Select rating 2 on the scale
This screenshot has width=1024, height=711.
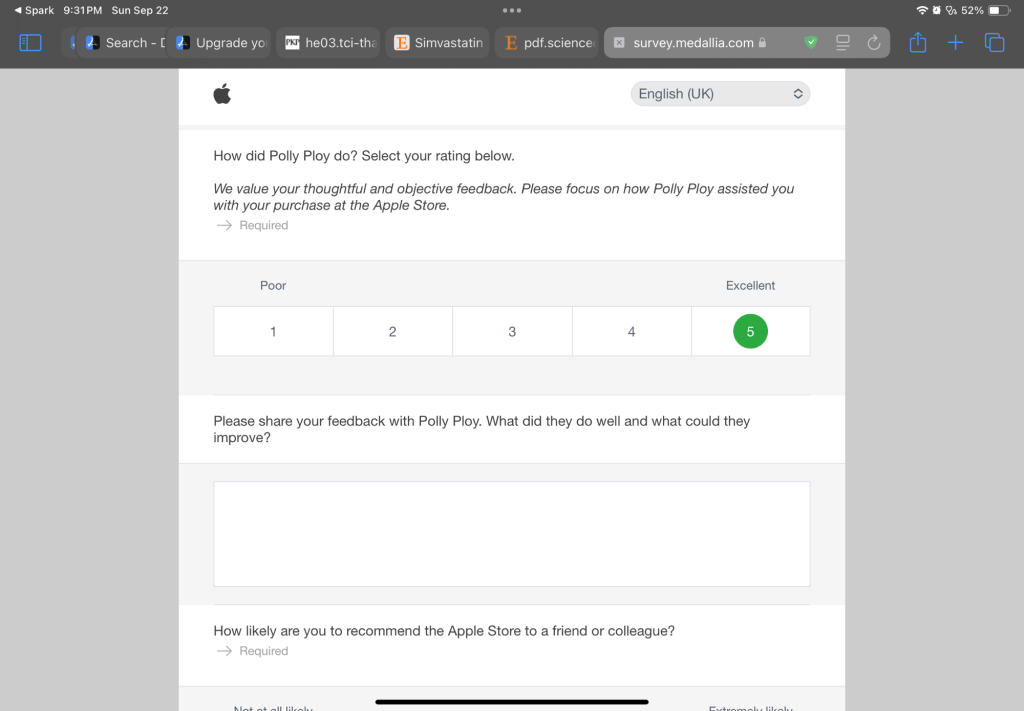point(392,331)
